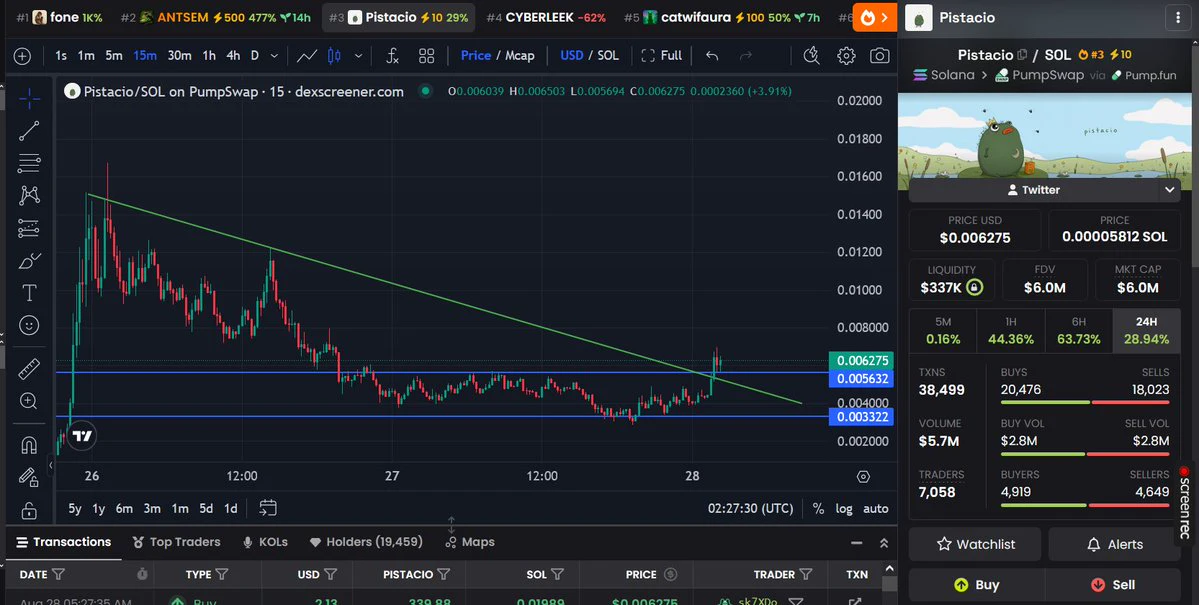Select the 30m timeframe
The image size is (1199, 605).
pyautogui.click(x=179, y=56)
